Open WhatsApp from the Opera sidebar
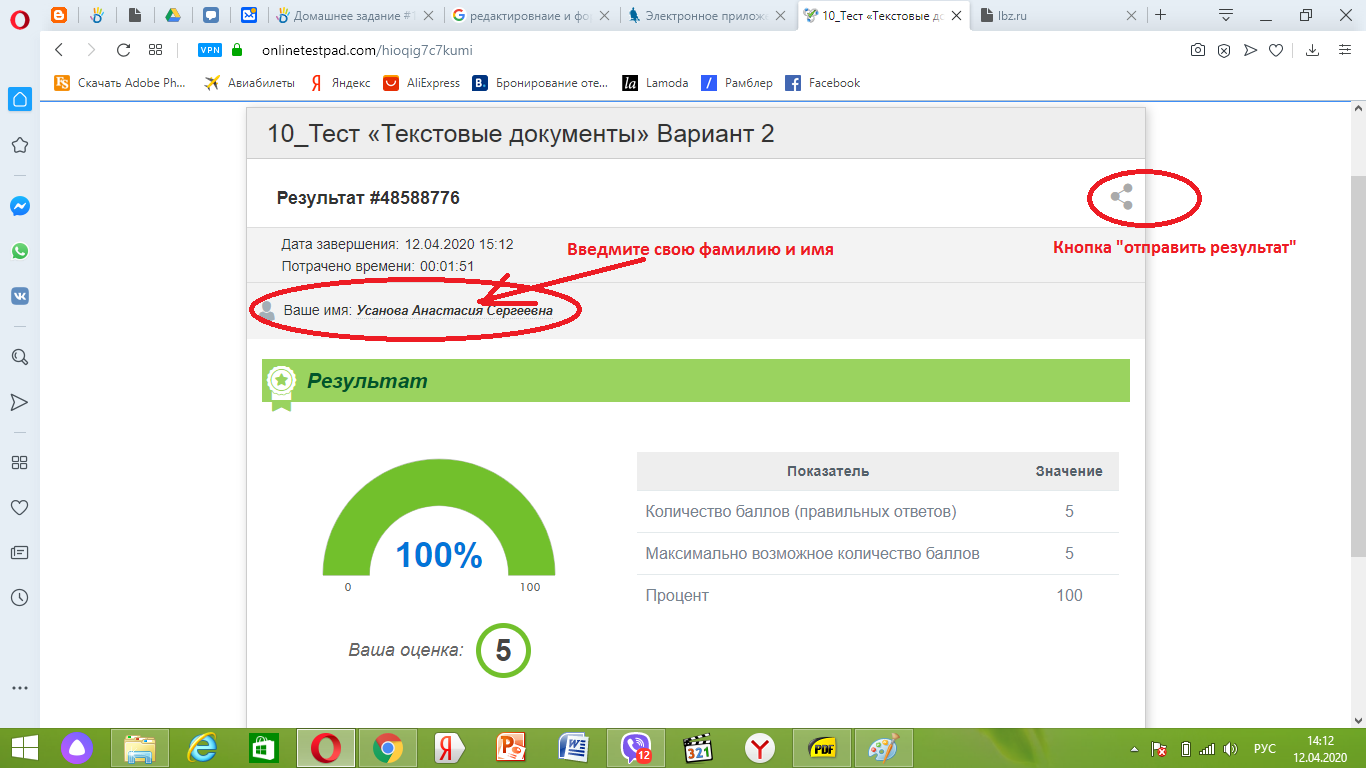The image size is (1366, 768). pos(20,251)
